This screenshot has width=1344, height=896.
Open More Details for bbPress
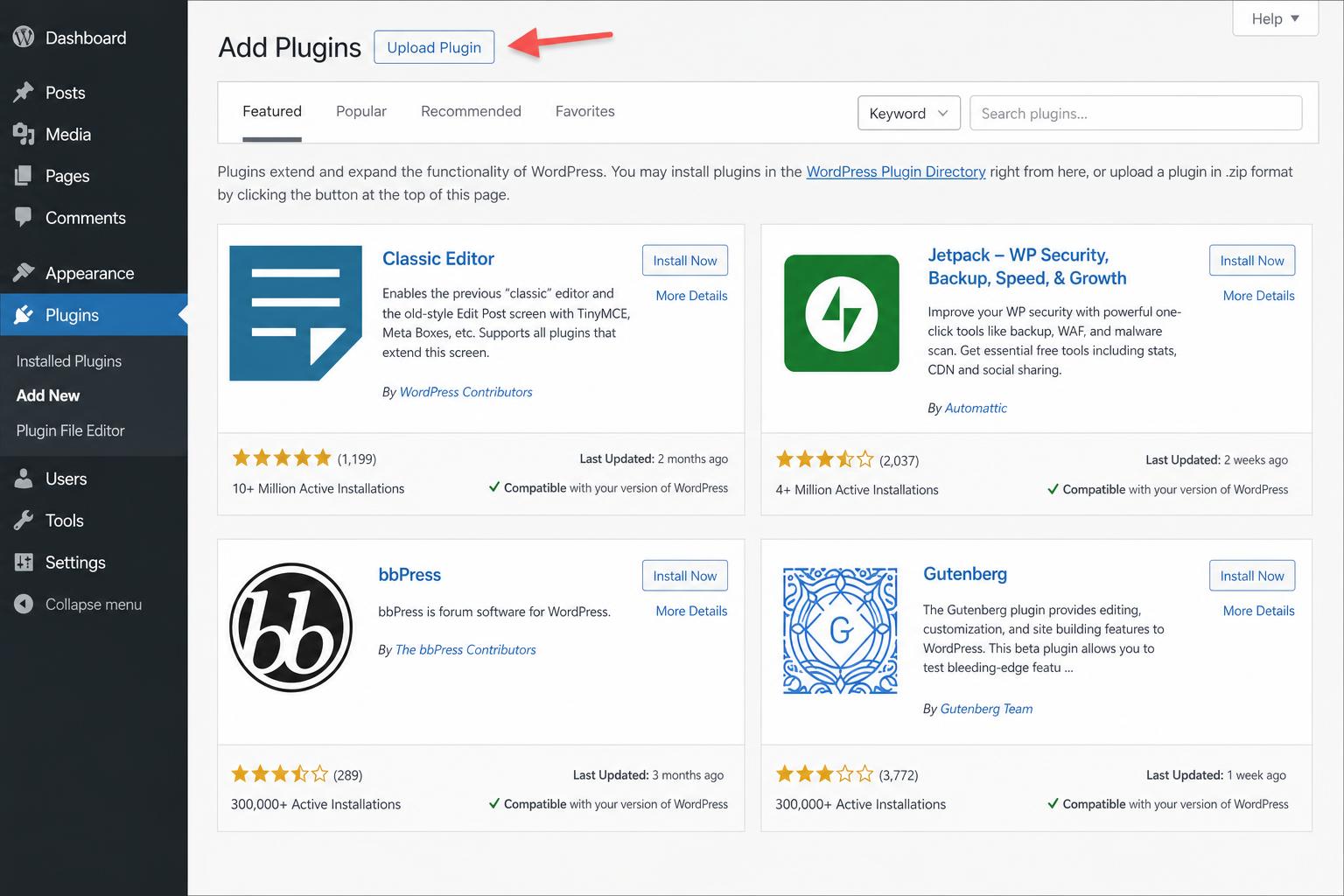691,611
